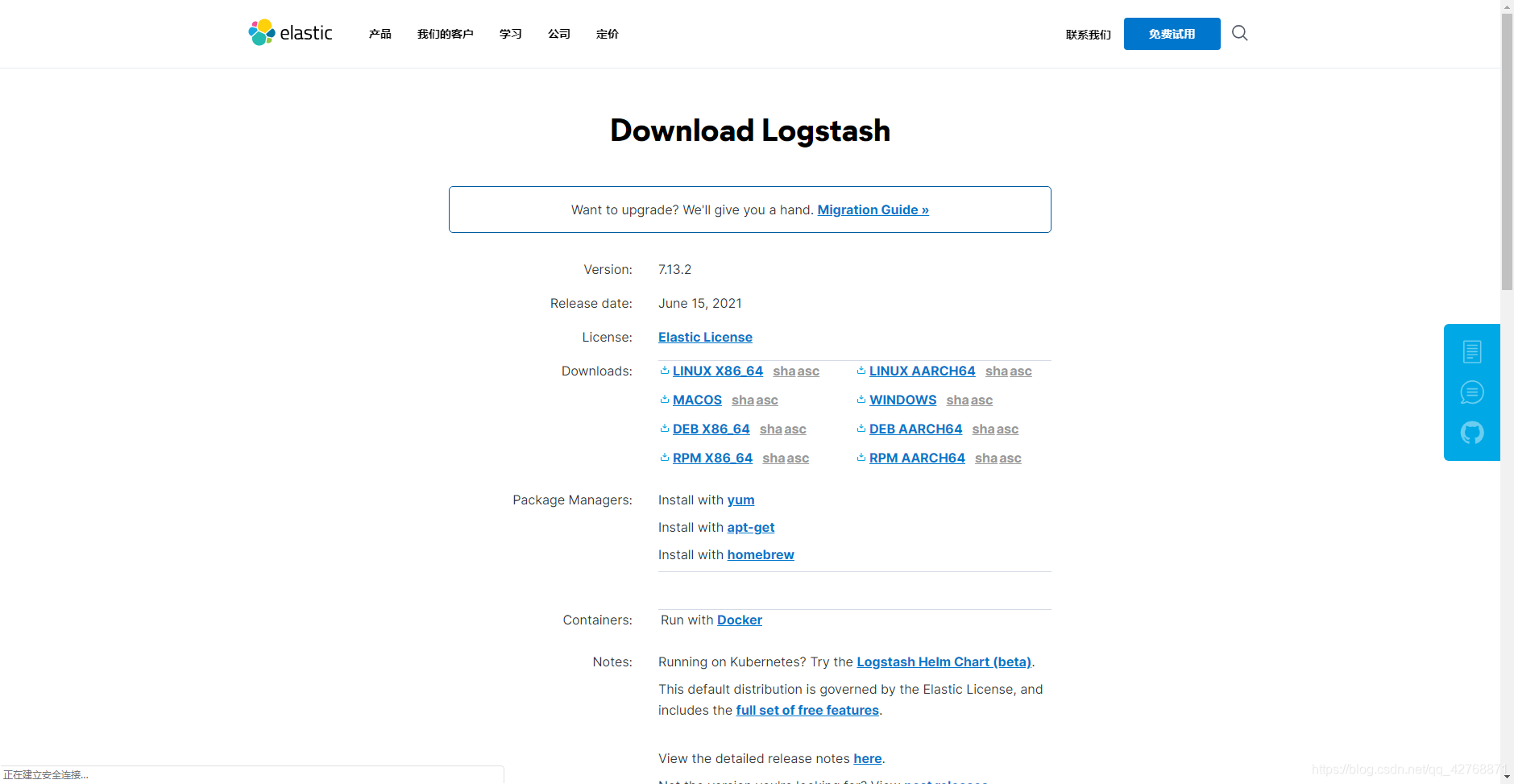Click download icon beside MACOS
The image size is (1514, 784).
coord(664,400)
